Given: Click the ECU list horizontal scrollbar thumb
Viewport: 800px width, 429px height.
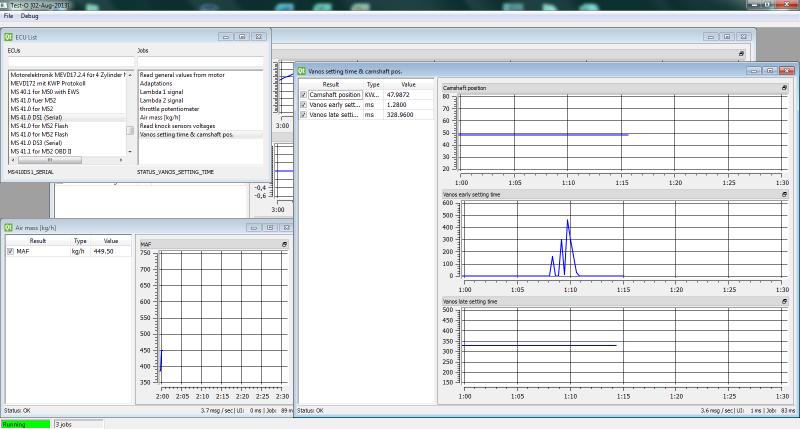Looking at the screenshot, I should [x=49, y=160].
